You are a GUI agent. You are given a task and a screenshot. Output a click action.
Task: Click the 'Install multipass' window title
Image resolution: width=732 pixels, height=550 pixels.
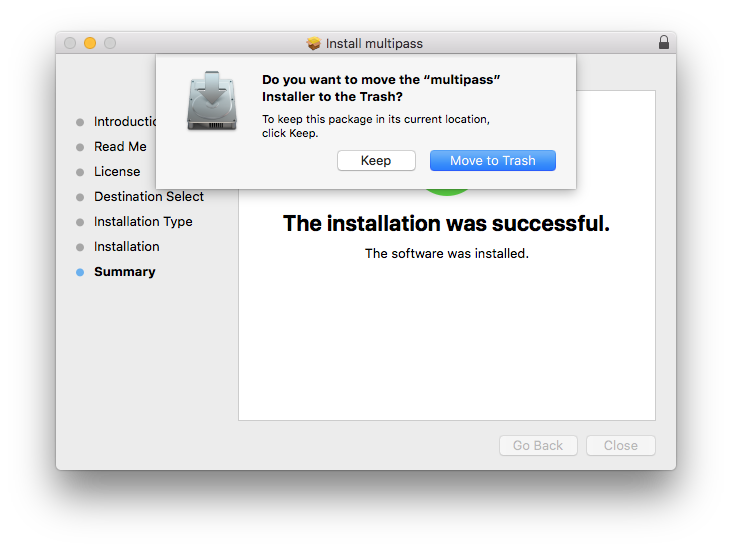[374, 43]
